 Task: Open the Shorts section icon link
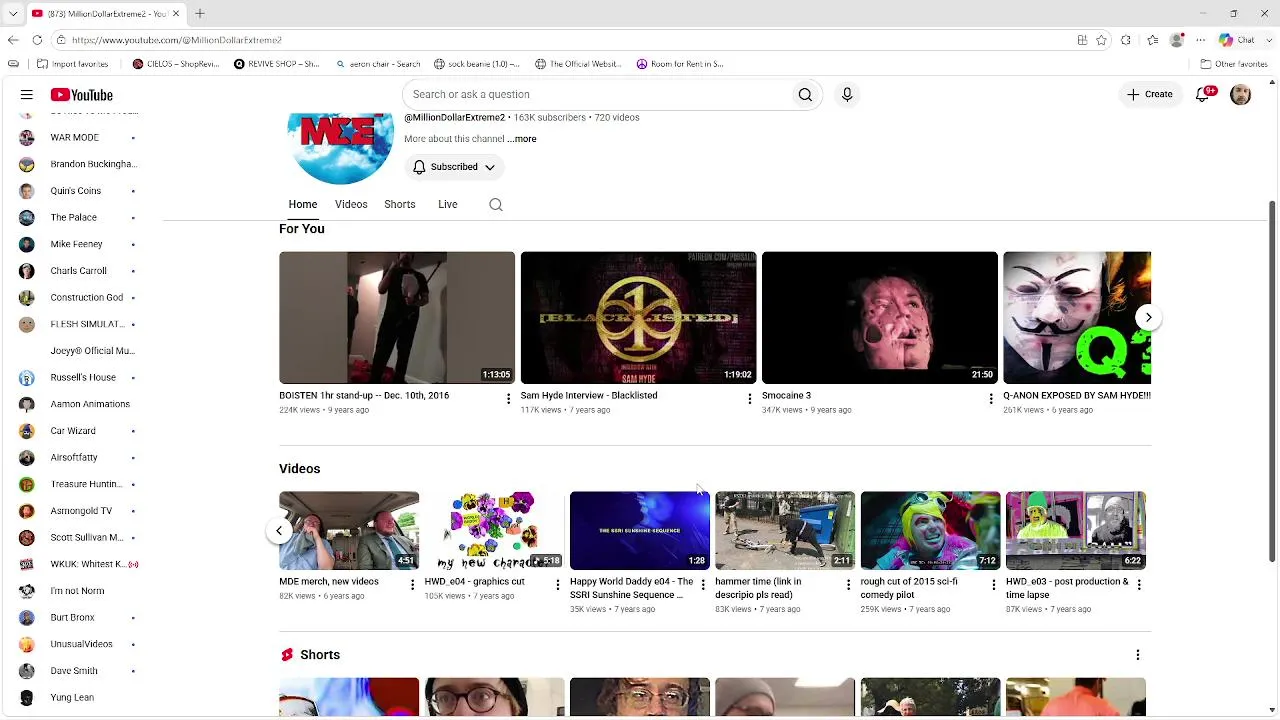(287, 655)
